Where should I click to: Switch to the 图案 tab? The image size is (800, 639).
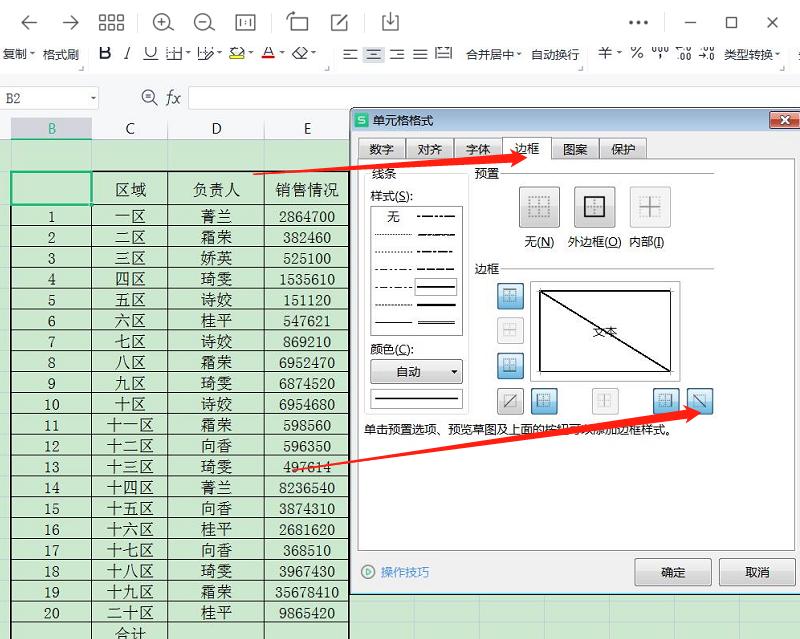(576, 149)
